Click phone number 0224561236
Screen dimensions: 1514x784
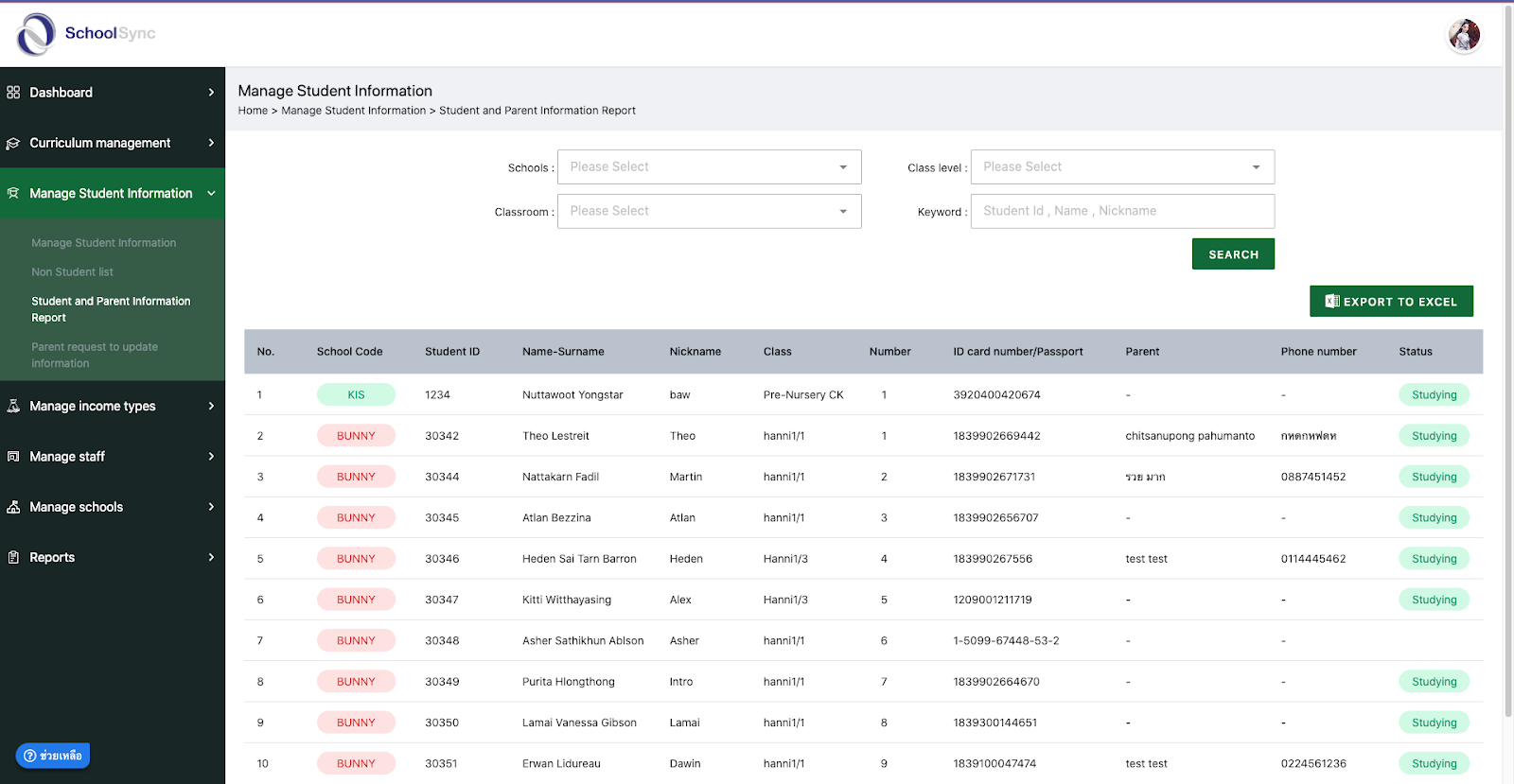pyautogui.click(x=1313, y=764)
